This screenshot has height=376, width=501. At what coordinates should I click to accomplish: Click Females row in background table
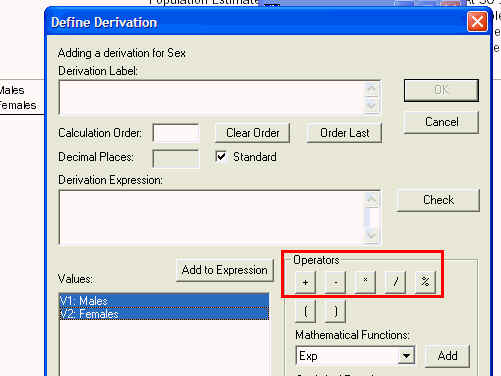click(x=18, y=105)
